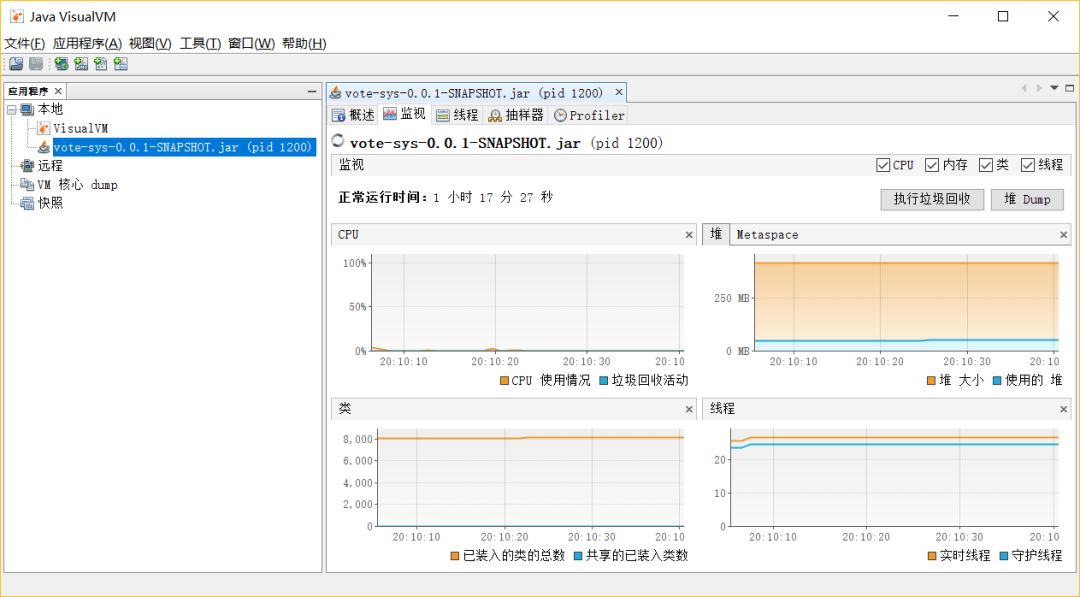Image resolution: width=1080 pixels, height=597 pixels.
Task: Open the 应用程序(A) menu
Action: pyautogui.click(x=87, y=43)
